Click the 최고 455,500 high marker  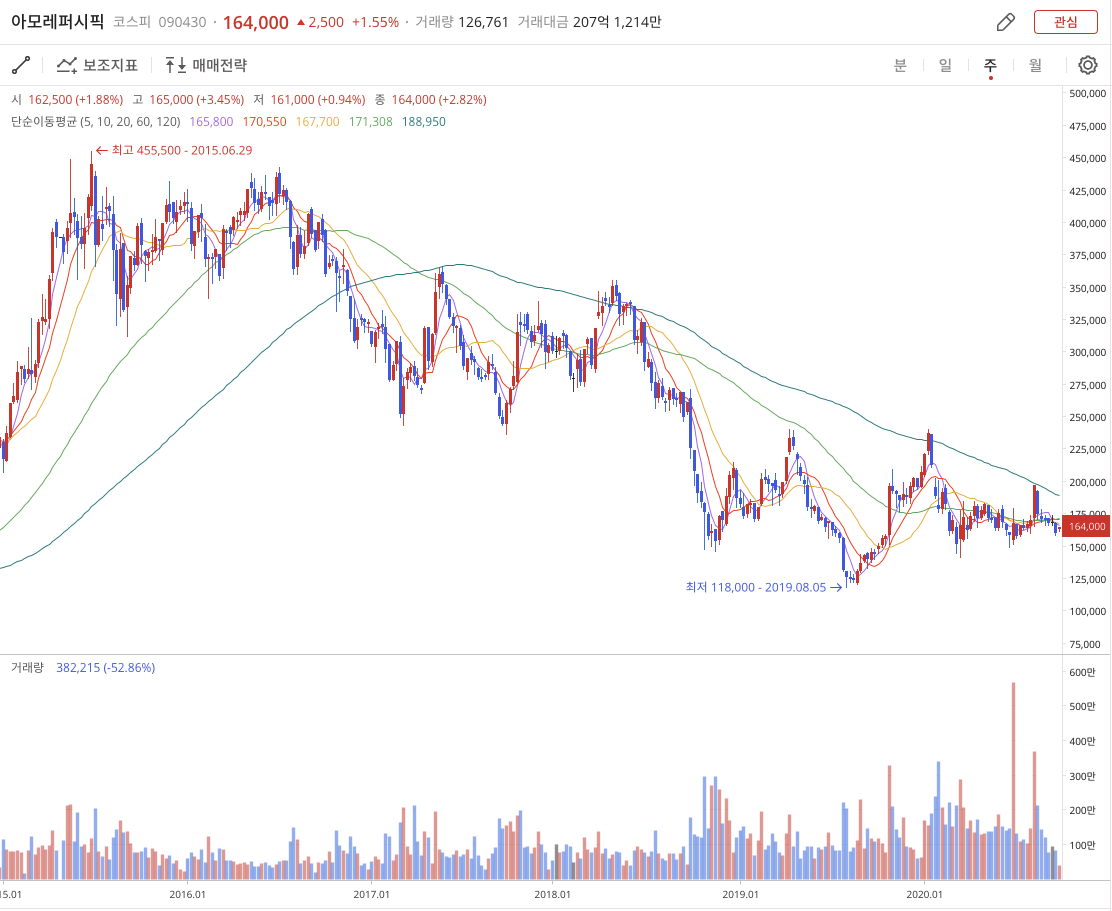174,150
